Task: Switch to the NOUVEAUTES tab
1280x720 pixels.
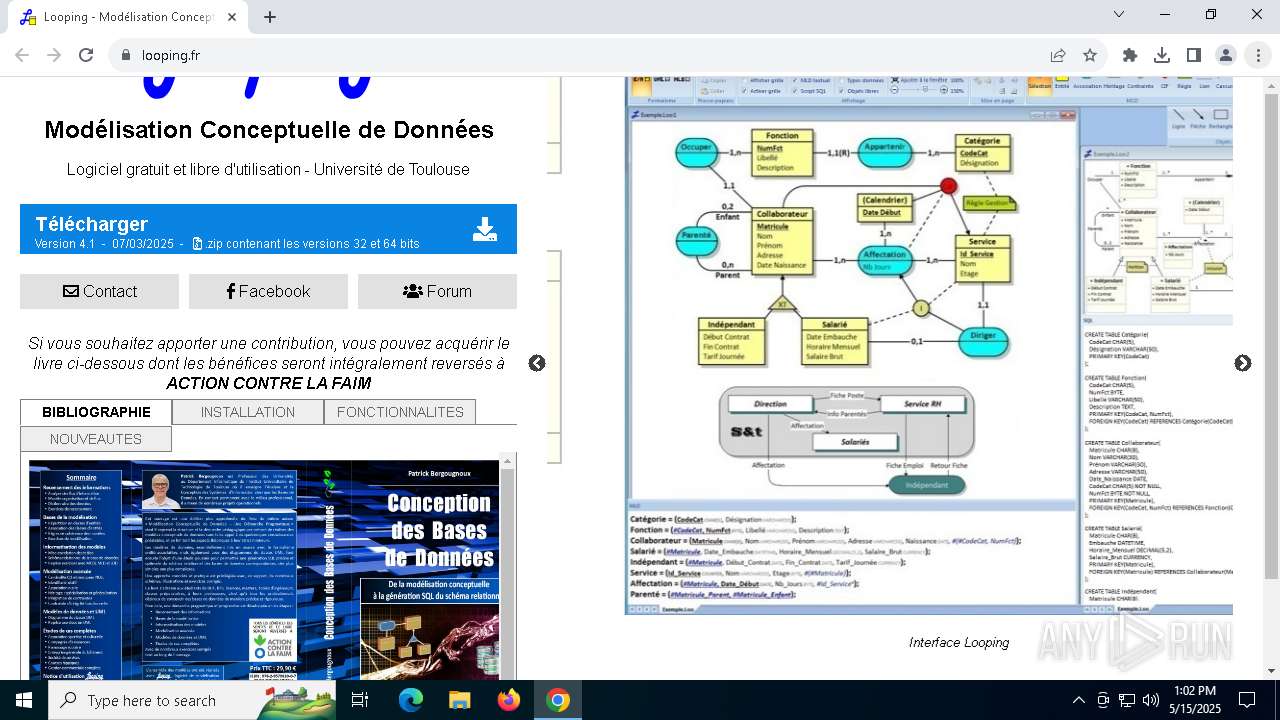Action: pyautogui.click(x=96, y=439)
